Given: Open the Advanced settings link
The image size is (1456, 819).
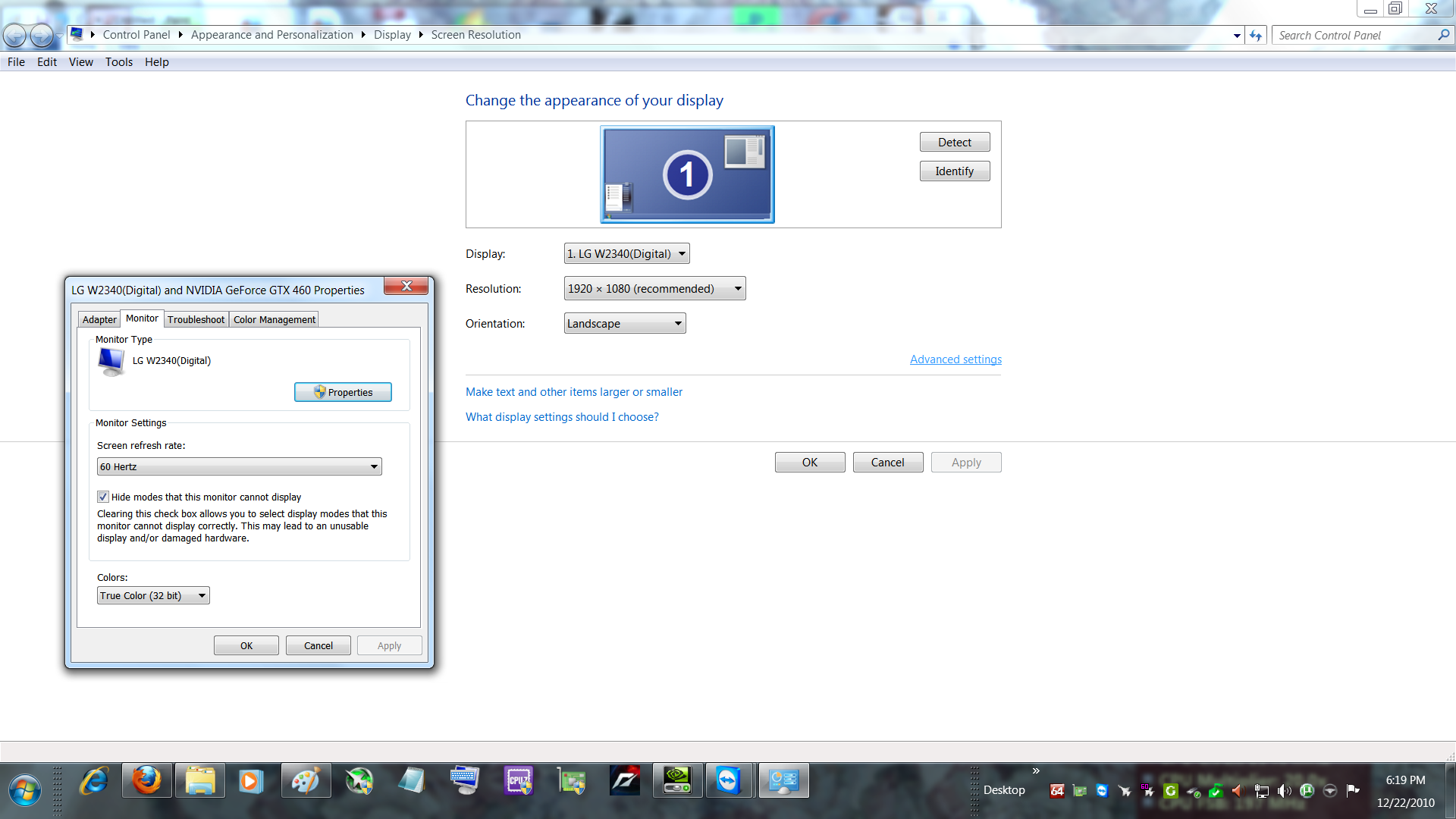Looking at the screenshot, I should tap(955, 359).
